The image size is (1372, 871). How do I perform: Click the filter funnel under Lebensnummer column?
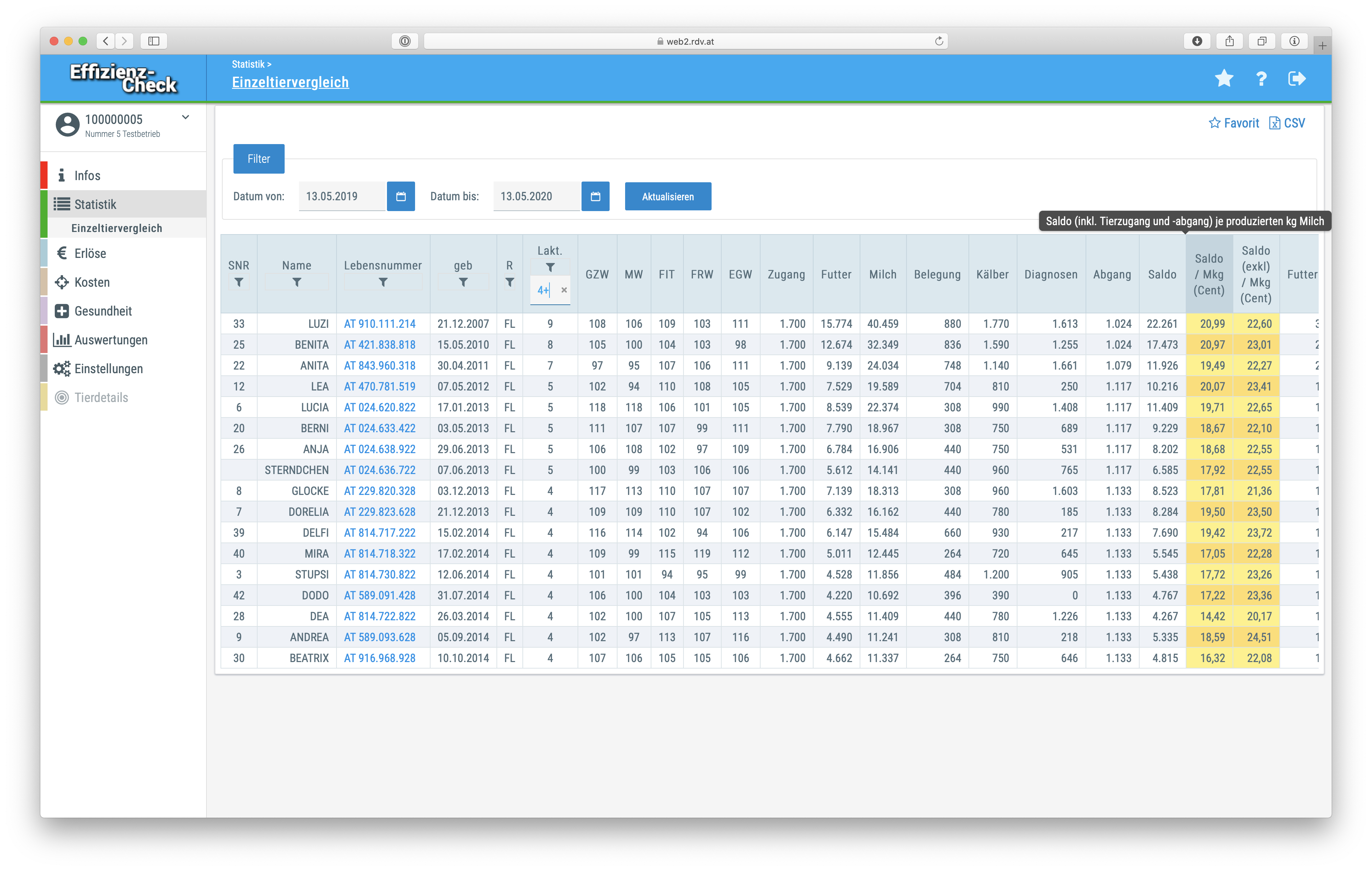point(383,282)
